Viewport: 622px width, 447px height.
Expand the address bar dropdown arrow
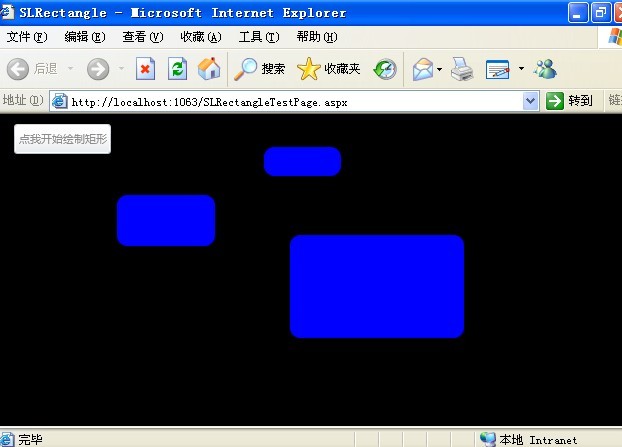(x=530, y=101)
